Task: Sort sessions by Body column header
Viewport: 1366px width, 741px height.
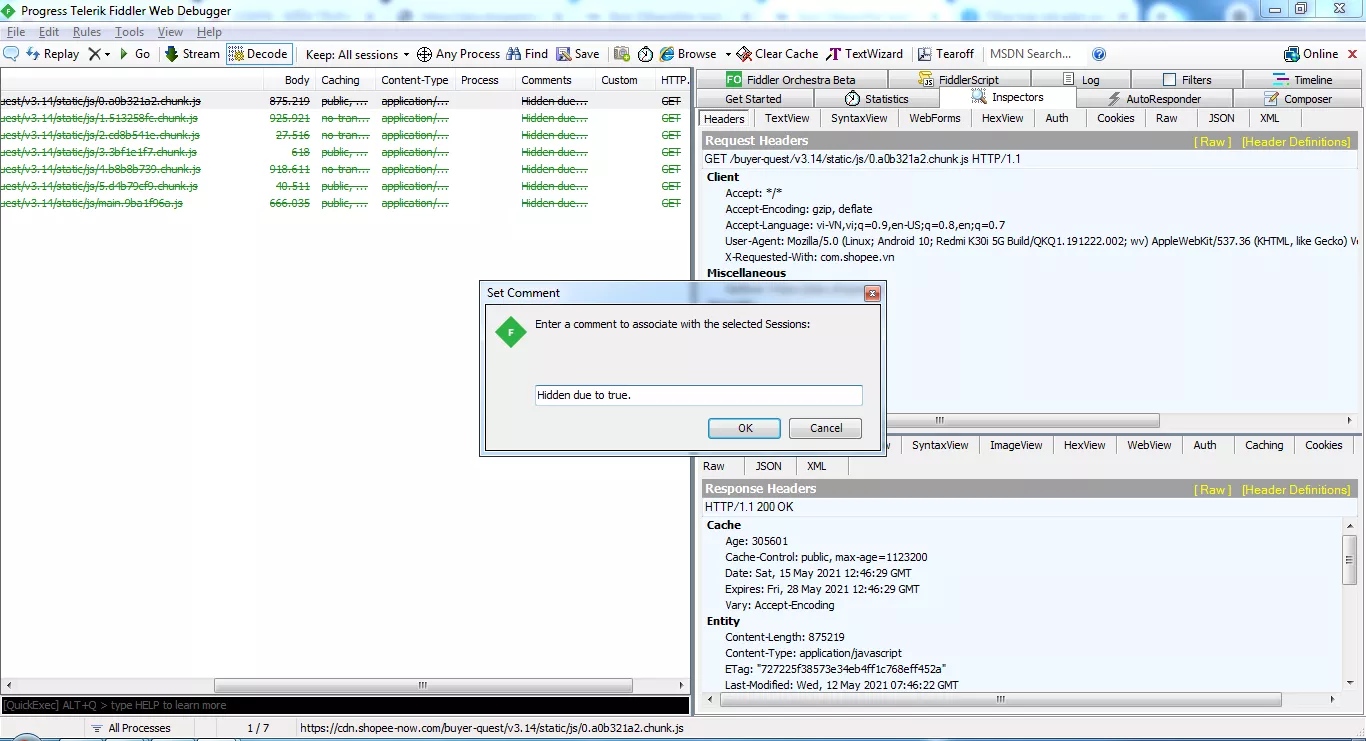Action: point(291,80)
